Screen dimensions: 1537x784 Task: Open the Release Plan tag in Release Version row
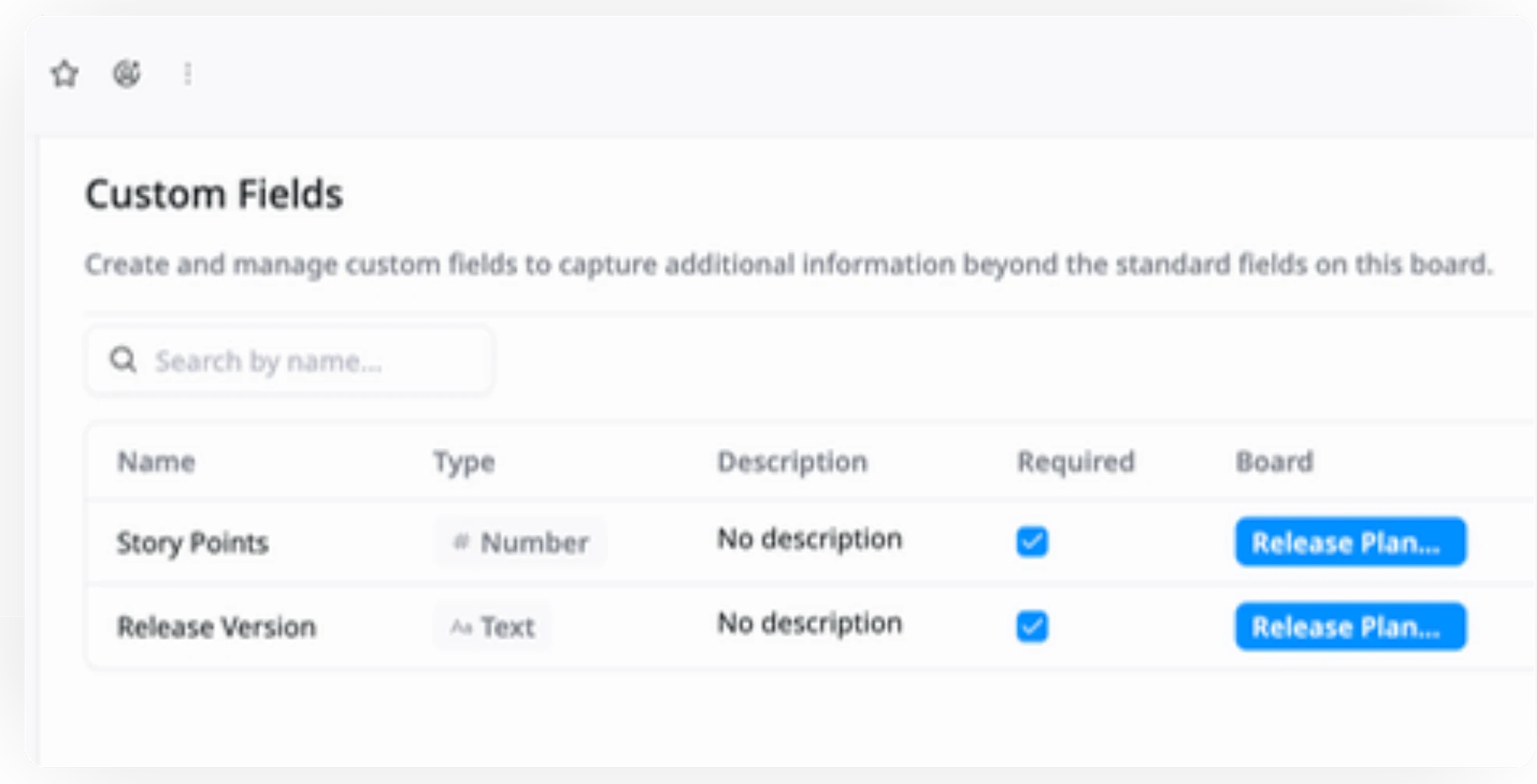click(1351, 627)
